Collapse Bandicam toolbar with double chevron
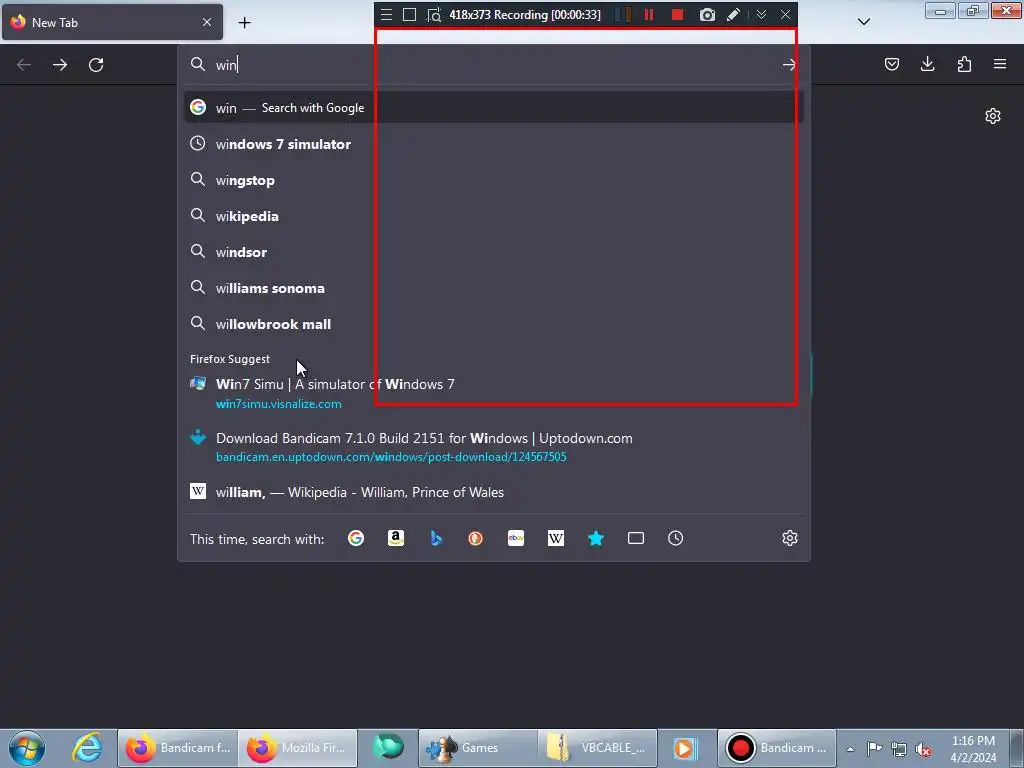The image size is (1024, 768). [761, 14]
